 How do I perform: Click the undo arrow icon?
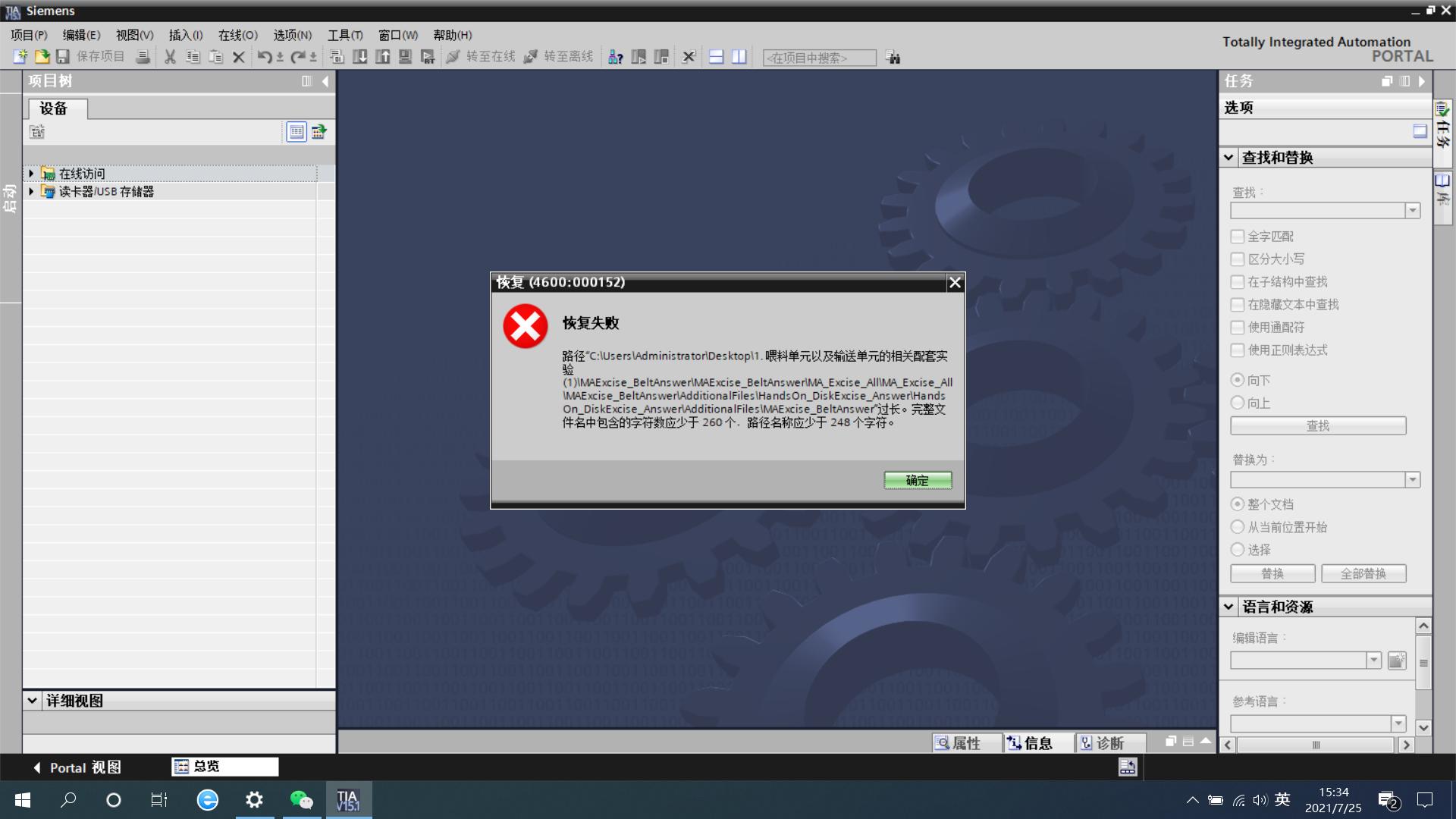[x=264, y=57]
